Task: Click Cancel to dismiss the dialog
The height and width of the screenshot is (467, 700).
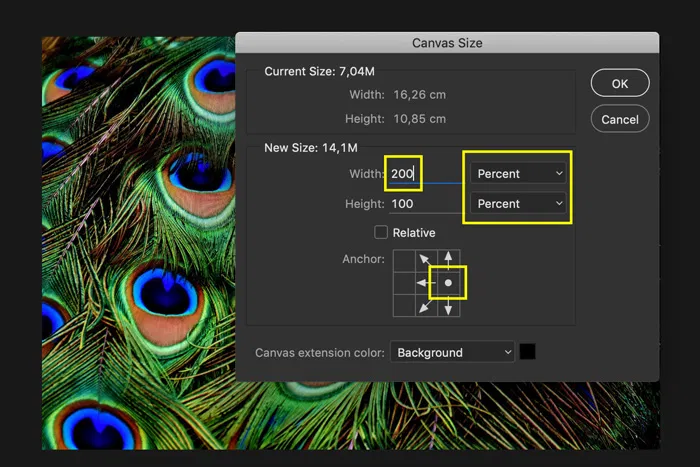Action: point(620,119)
